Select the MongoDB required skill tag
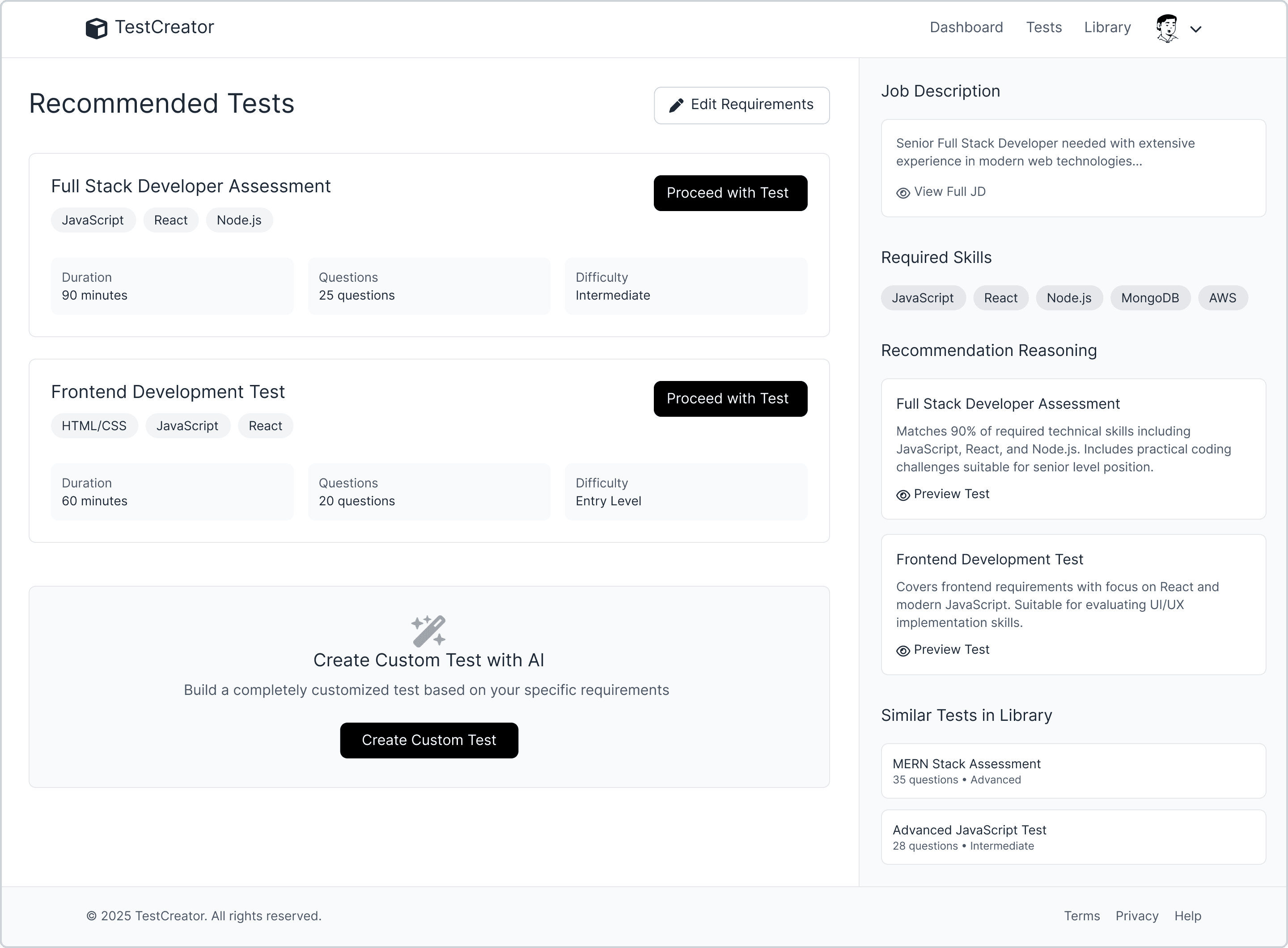 click(x=1150, y=298)
